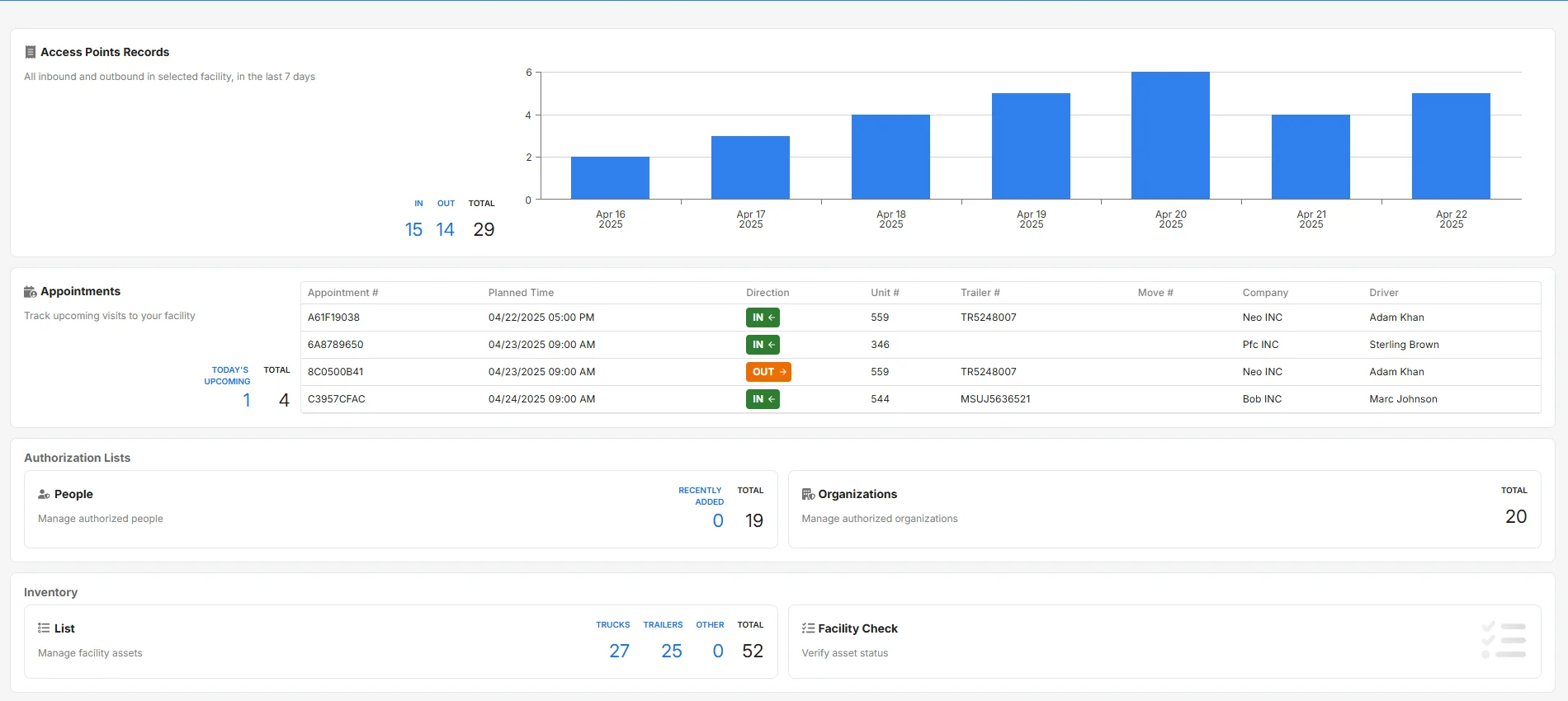This screenshot has height=701, width=1568.
Task: Click the Apr 19 bar in chart
Action: click(1031, 146)
